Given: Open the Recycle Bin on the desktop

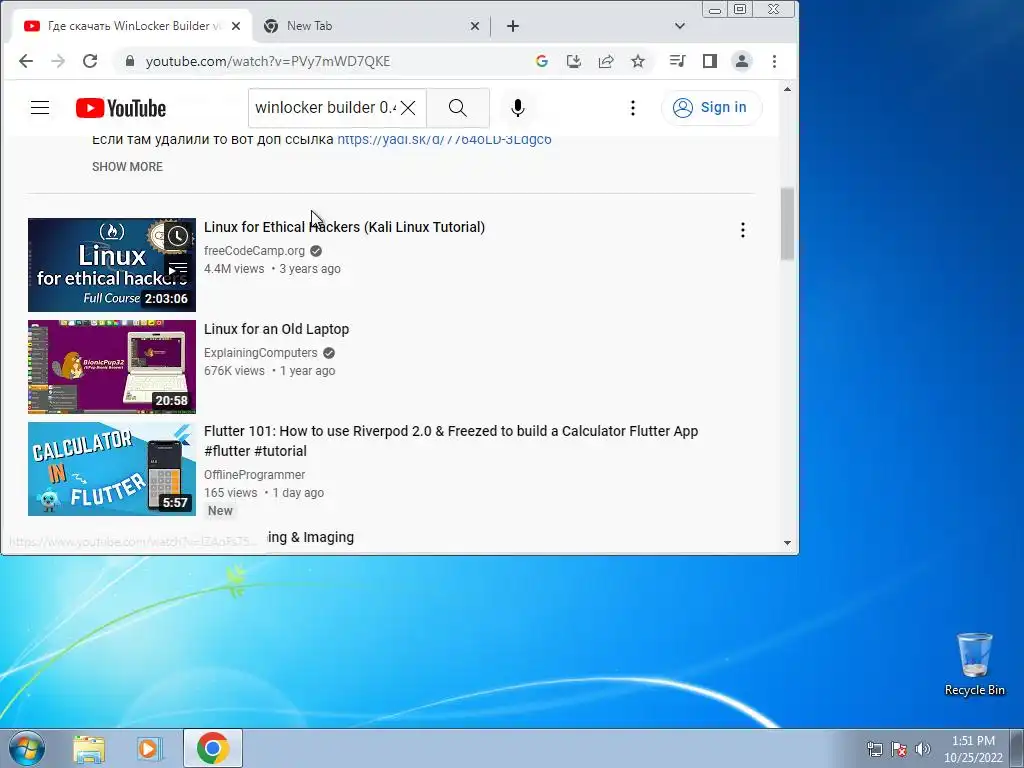Looking at the screenshot, I should pos(974,664).
